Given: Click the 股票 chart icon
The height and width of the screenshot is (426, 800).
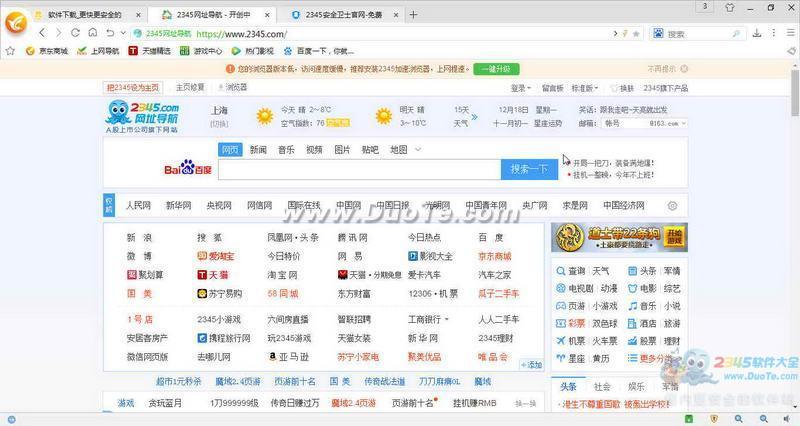Looking at the screenshot, I should (x=633, y=340).
